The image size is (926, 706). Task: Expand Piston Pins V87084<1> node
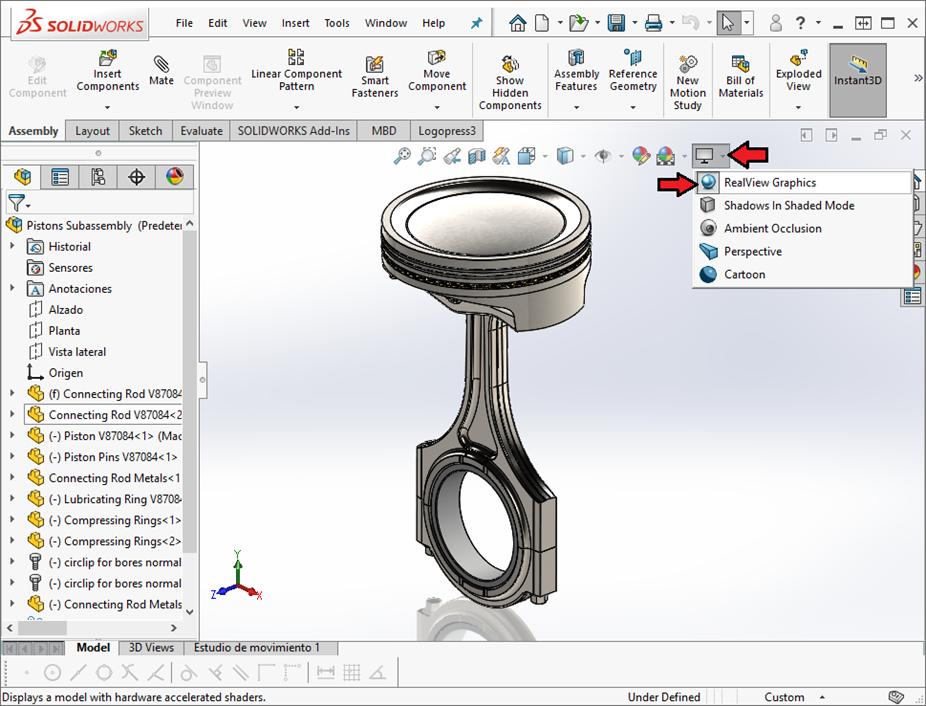[x=12, y=456]
